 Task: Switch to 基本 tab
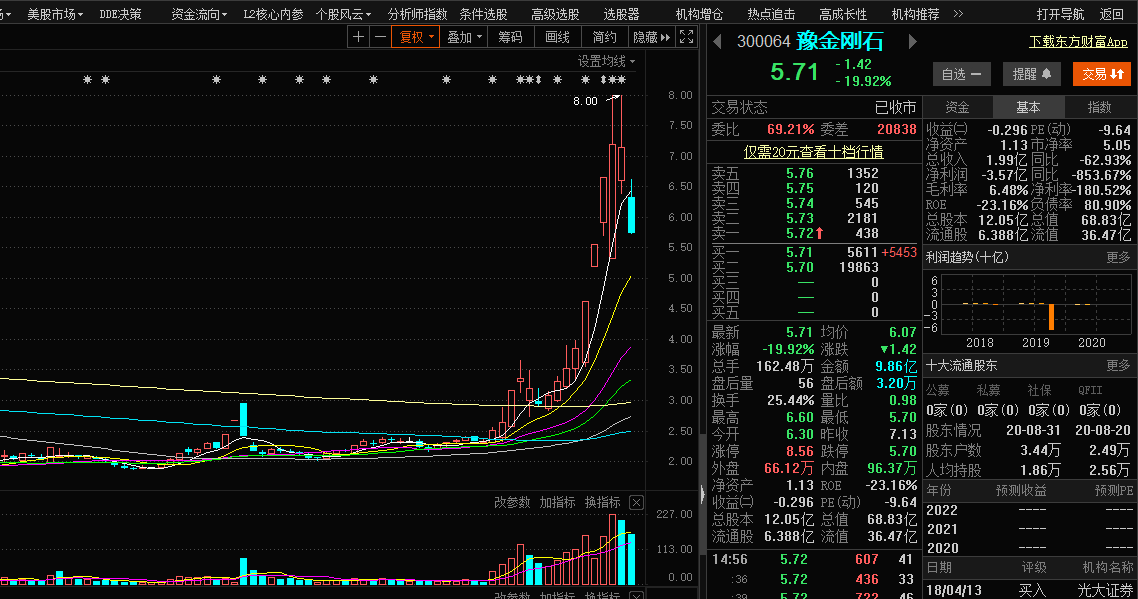point(1028,107)
